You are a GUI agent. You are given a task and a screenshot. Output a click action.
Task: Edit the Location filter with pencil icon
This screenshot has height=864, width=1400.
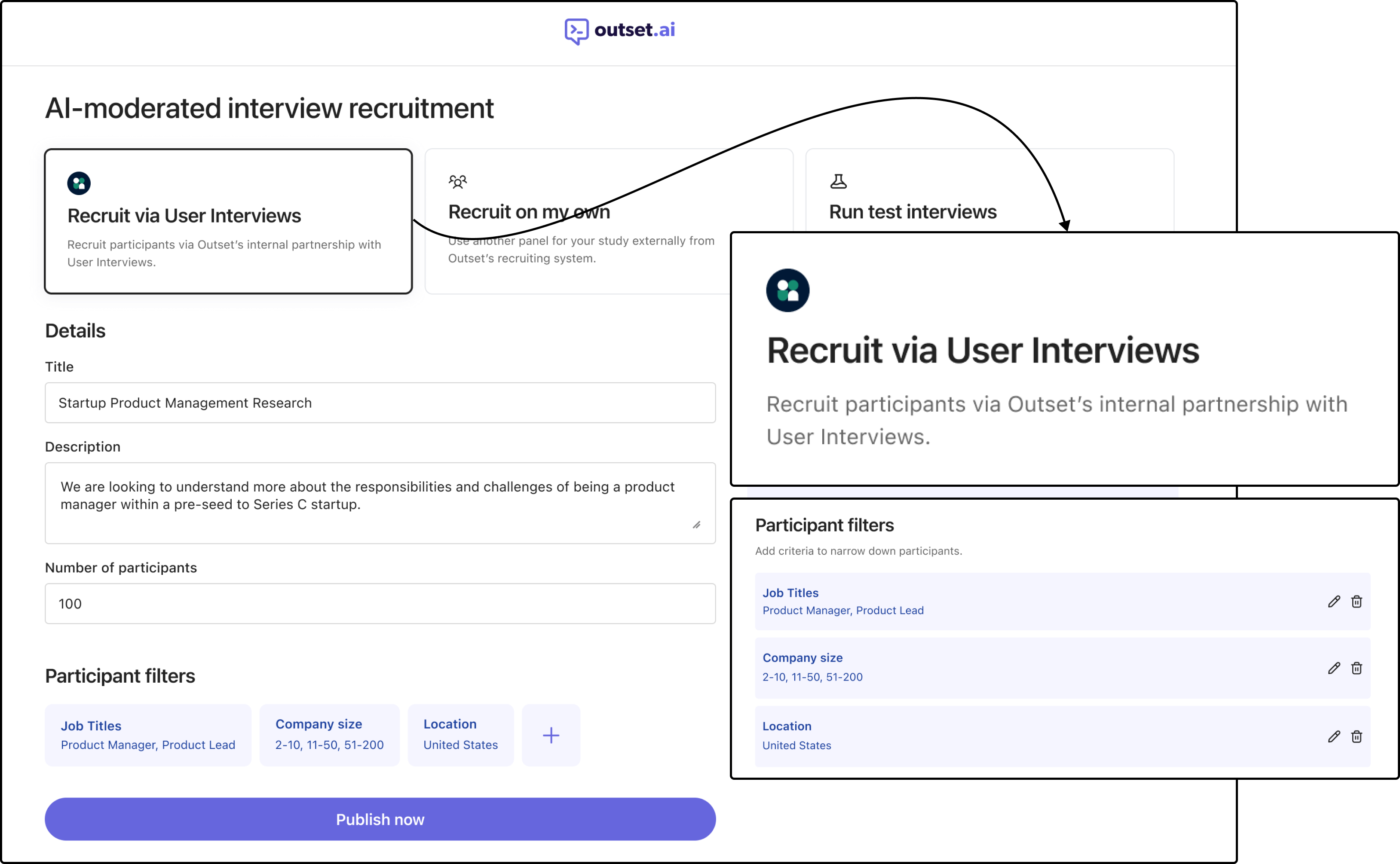click(x=1334, y=736)
